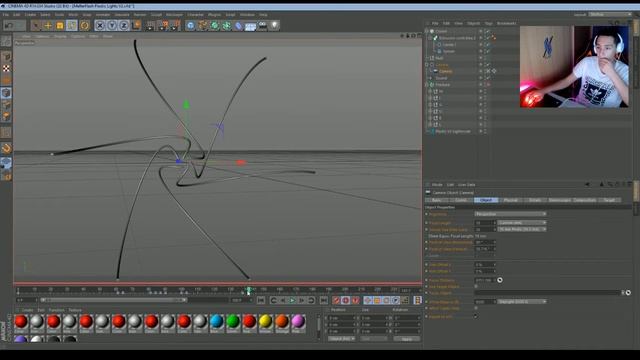Click Render View clapperboard icon
The width and height of the screenshot is (640, 360).
point(151,26)
